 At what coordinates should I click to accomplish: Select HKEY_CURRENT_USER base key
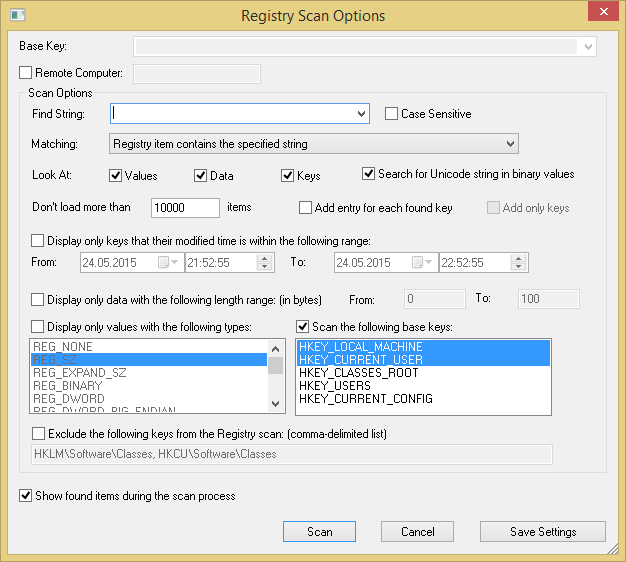point(423,360)
